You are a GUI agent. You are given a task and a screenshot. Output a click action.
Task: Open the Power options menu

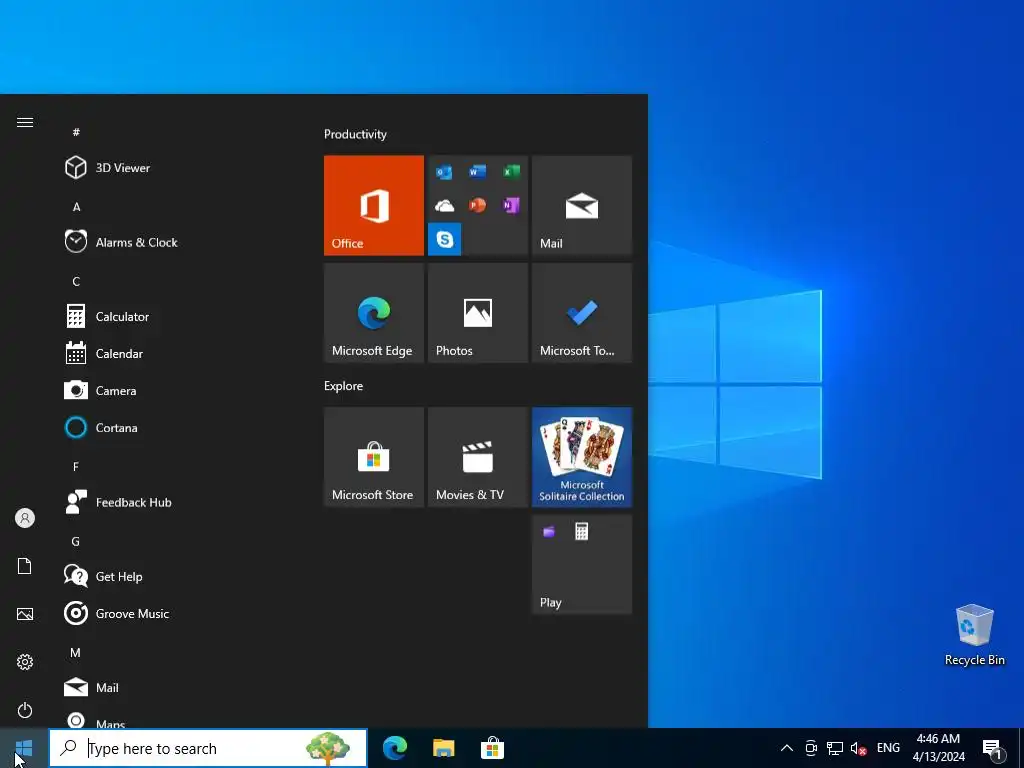pos(25,710)
